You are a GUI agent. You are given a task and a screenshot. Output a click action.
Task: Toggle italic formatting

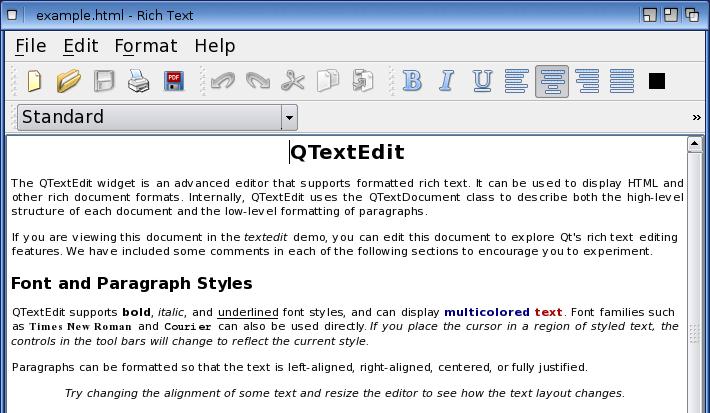(447, 82)
